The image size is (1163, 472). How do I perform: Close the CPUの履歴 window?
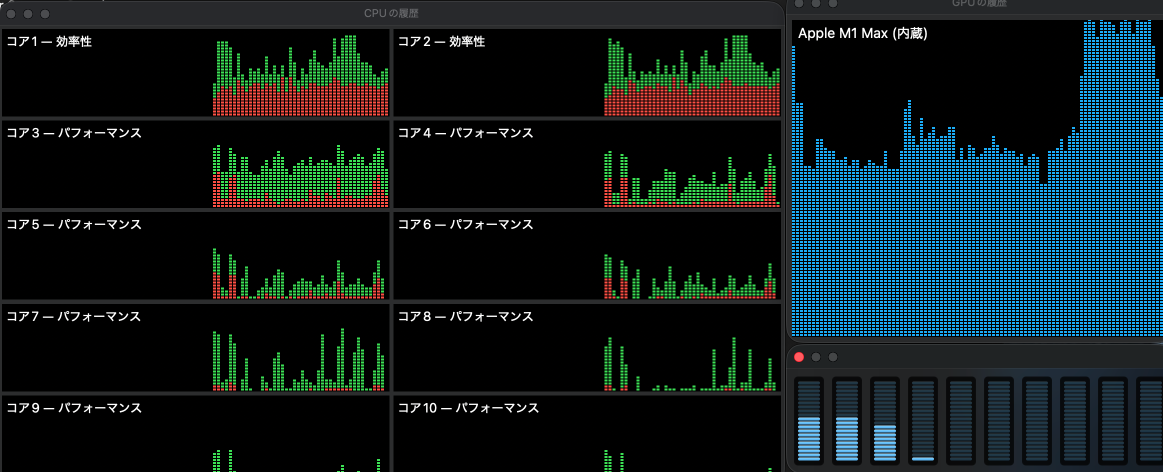(x=12, y=14)
